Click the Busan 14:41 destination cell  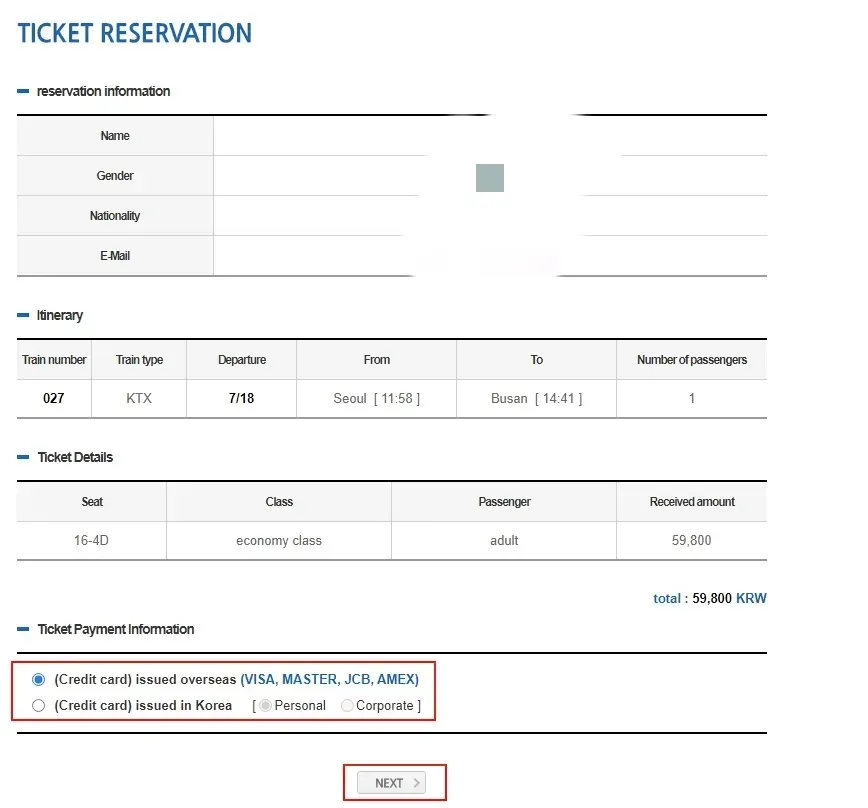click(x=536, y=398)
